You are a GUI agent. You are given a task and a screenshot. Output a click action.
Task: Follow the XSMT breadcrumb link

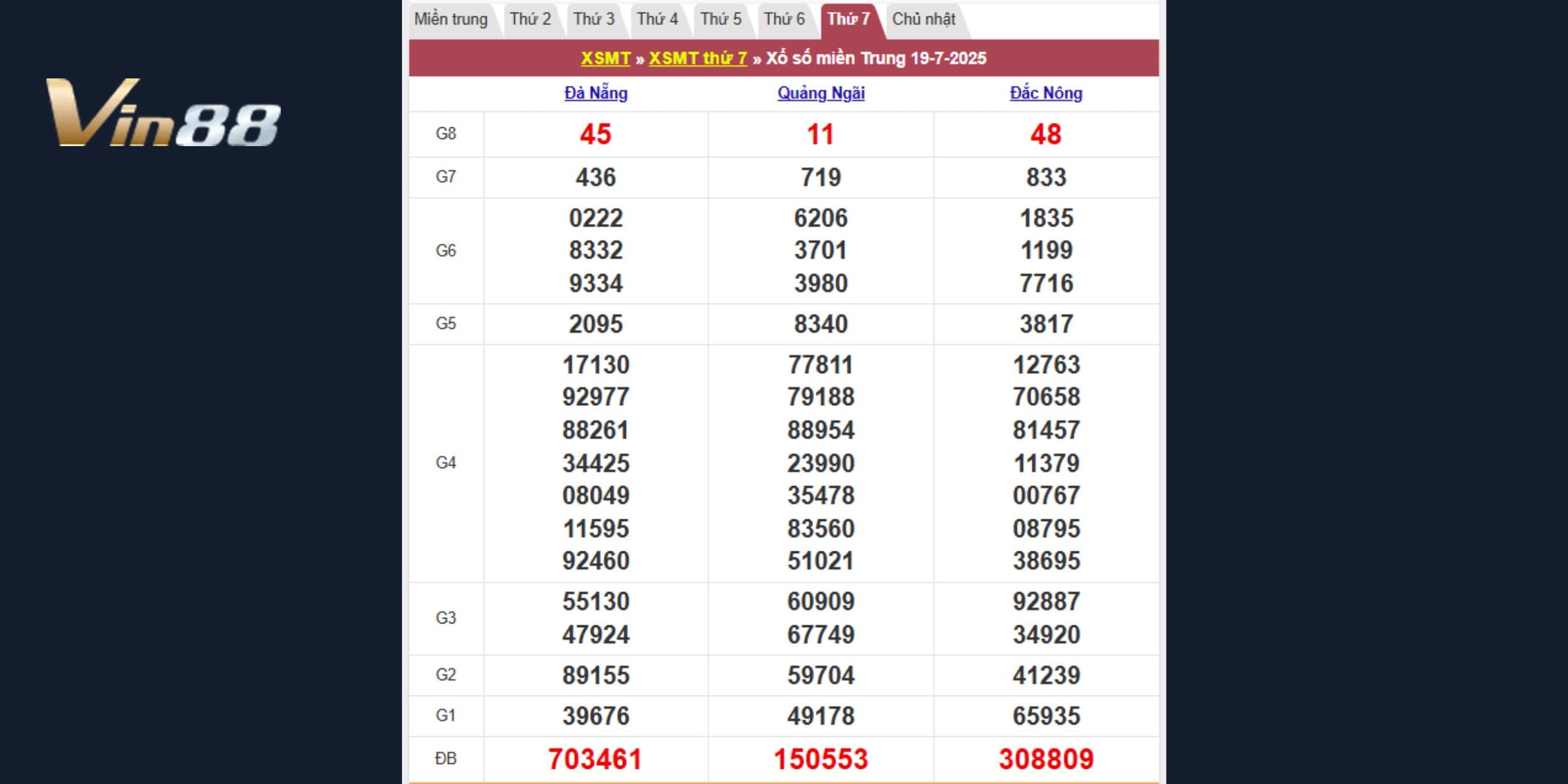pyautogui.click(x=605, y=58)
